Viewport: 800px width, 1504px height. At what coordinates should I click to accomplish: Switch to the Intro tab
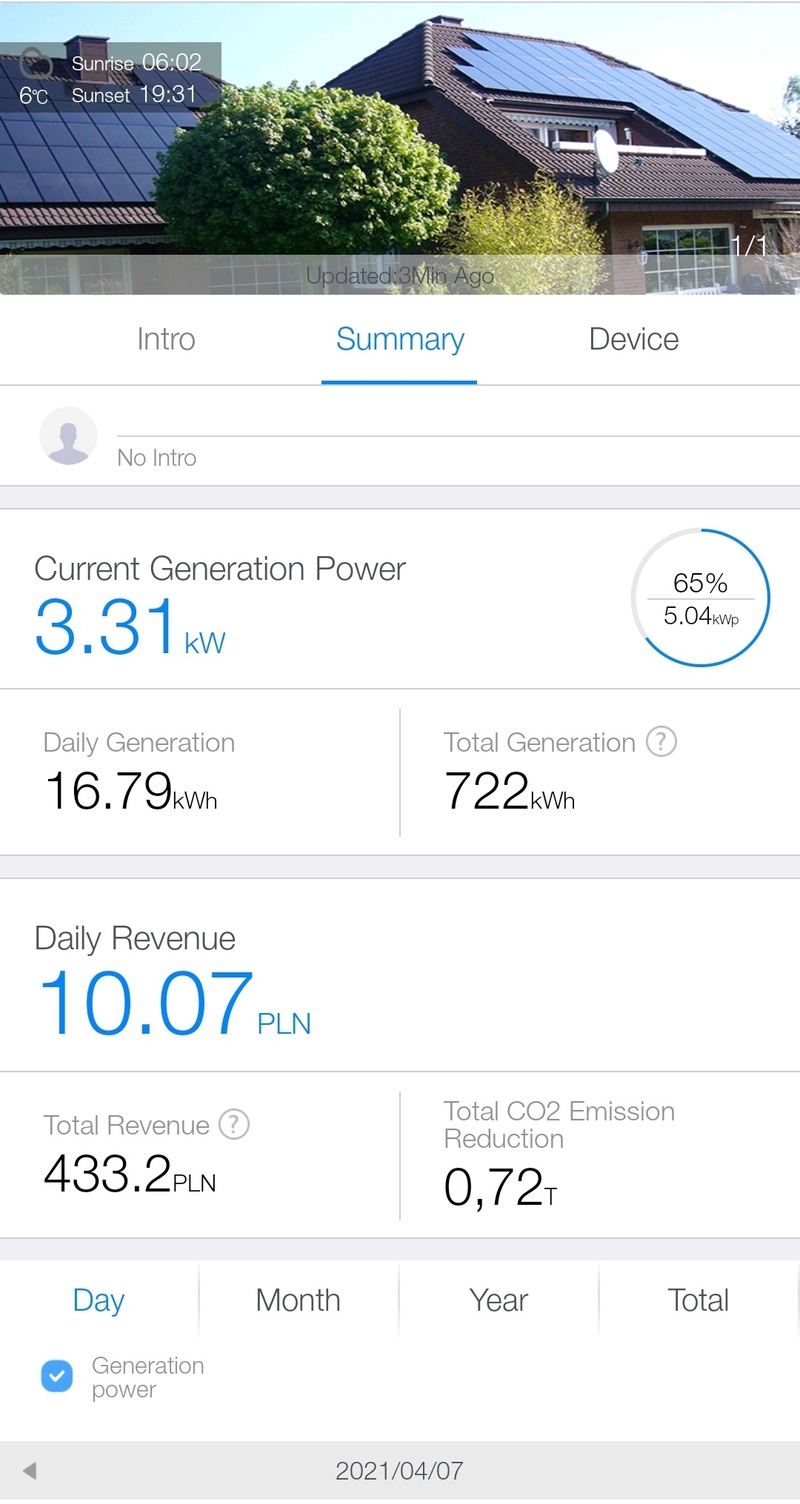[x=166, y=339]
